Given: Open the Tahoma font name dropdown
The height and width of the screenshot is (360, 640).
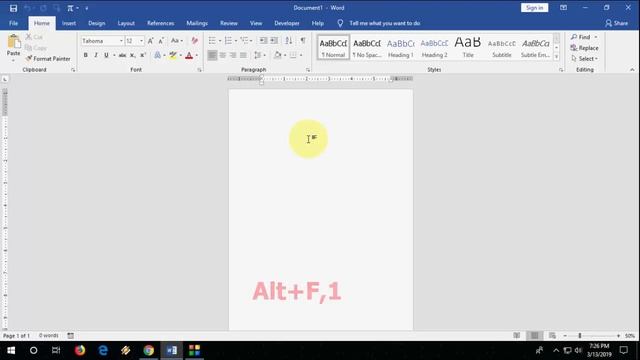Looking at the screenshot, I should point(121,41).
